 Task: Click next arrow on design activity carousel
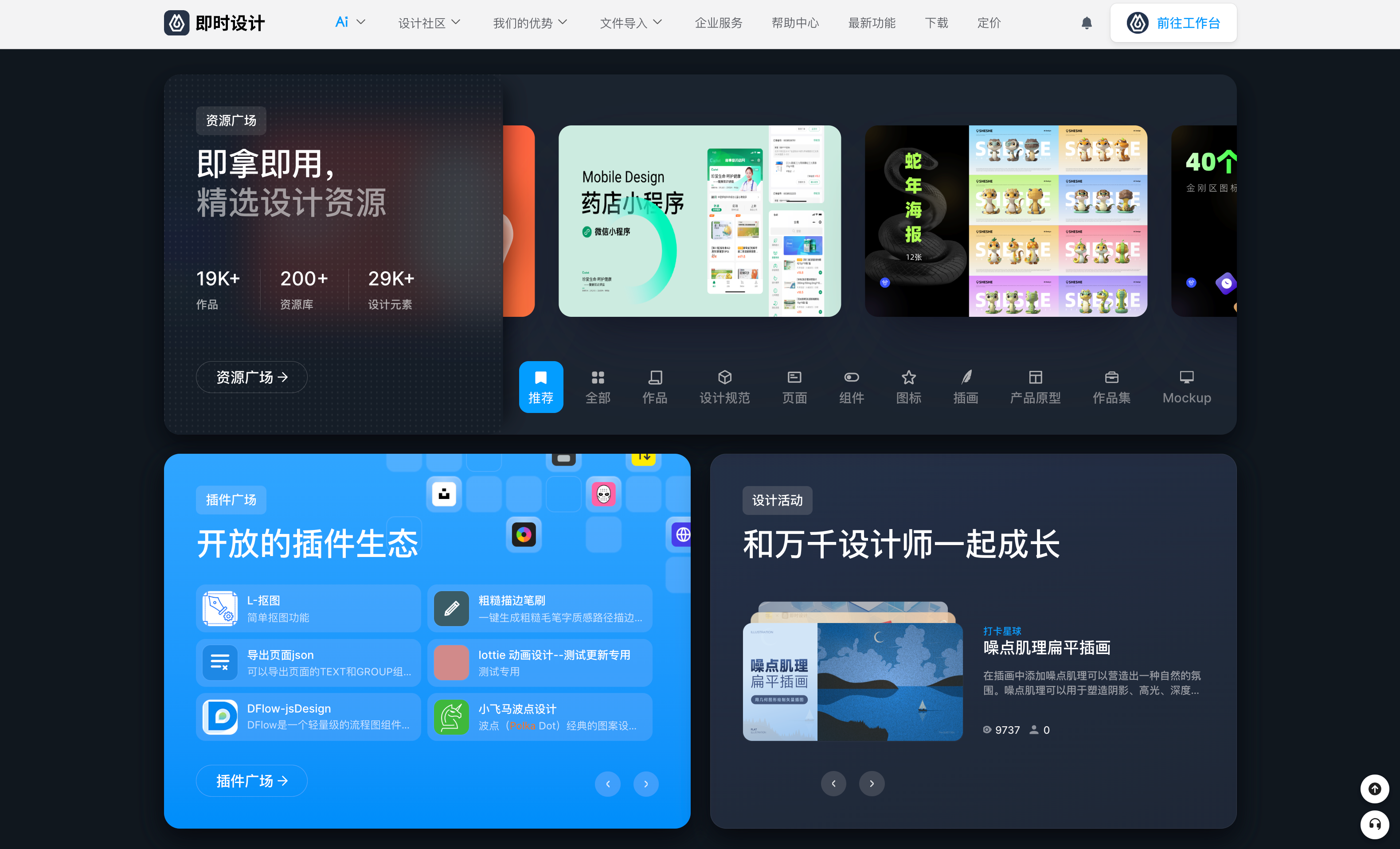pos(872,783)
